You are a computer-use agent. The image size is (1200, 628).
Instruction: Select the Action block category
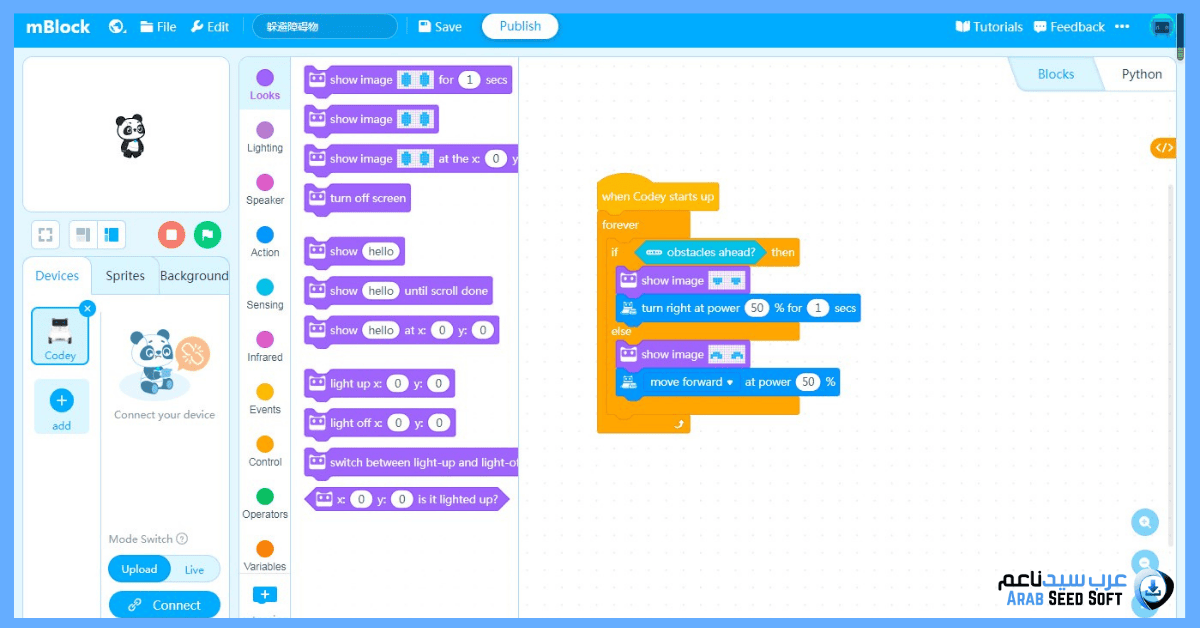point(265,241)
